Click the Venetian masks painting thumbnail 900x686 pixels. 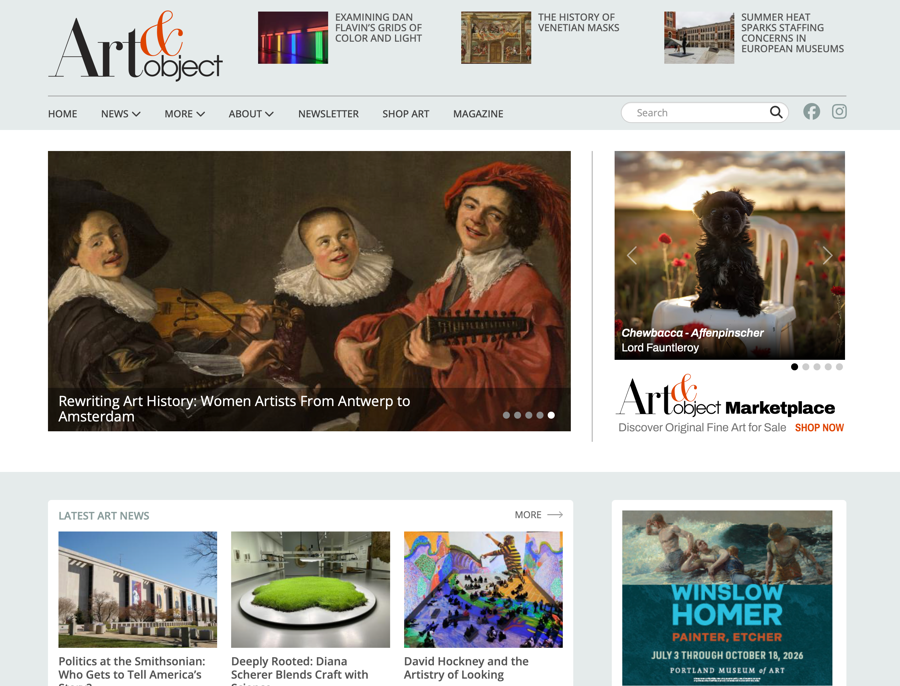pyautogui.click(x=496, y=37)
